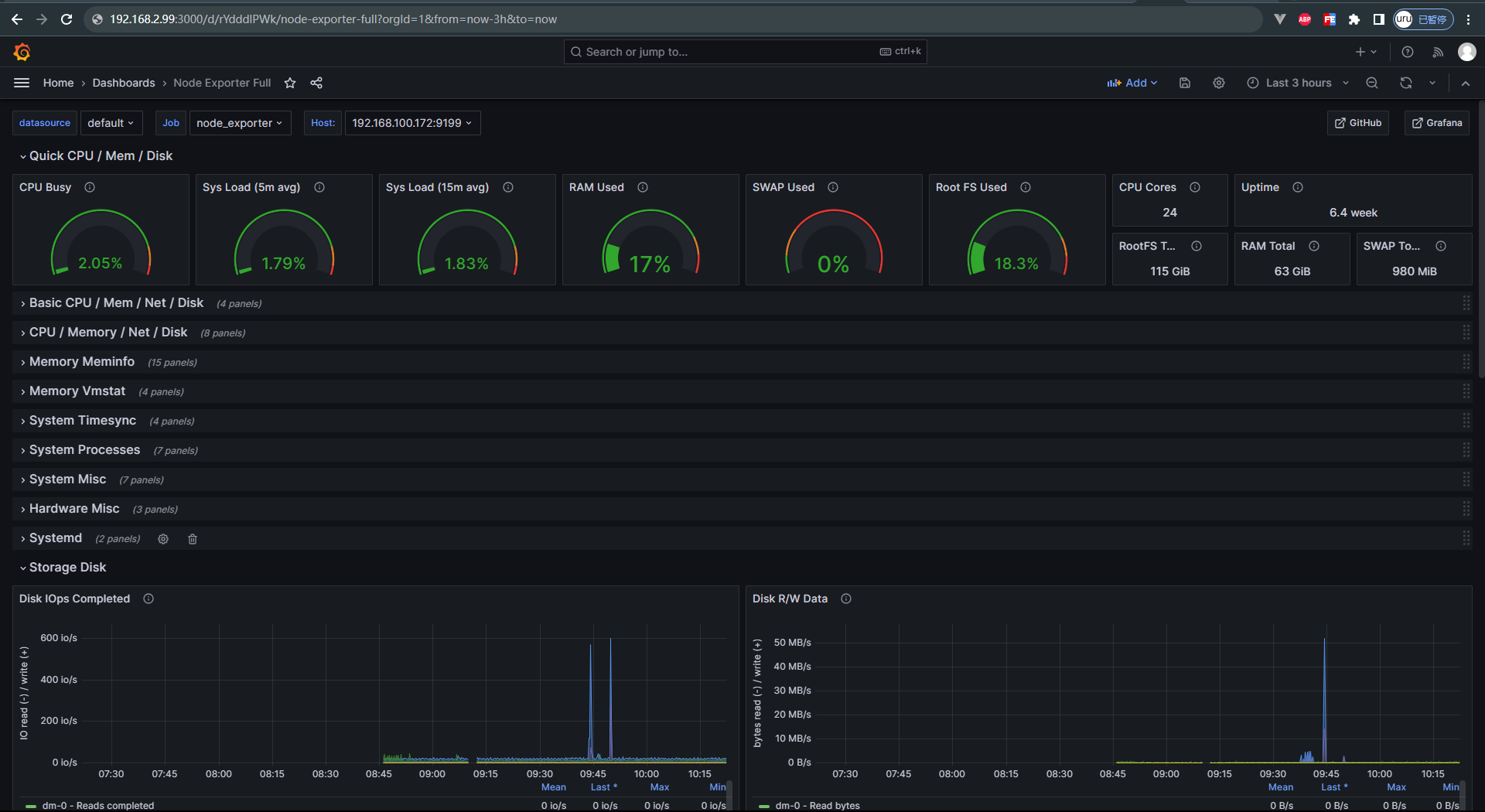Screen dimensions: 1485x812
Task: Open the help question mark icon
Action: [x=1408, y=52]
